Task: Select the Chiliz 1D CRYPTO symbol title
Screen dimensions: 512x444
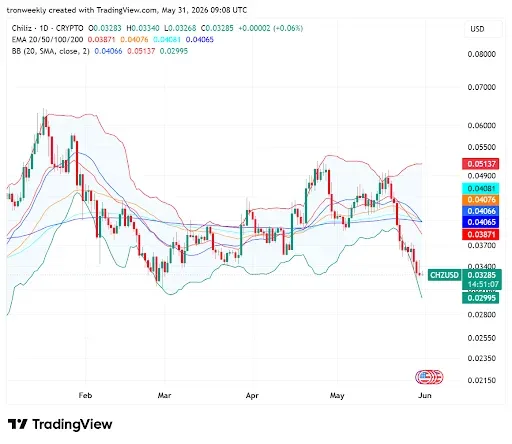Action: point(47,28)
